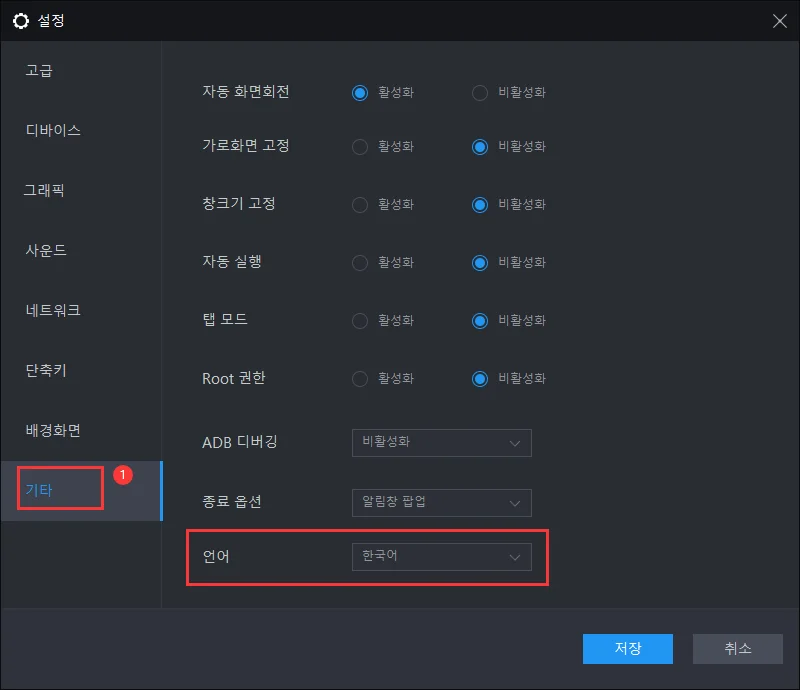Go to the 단축키 tab
The height and width of the screenshot is (690, 800).
tap(46, 370)
